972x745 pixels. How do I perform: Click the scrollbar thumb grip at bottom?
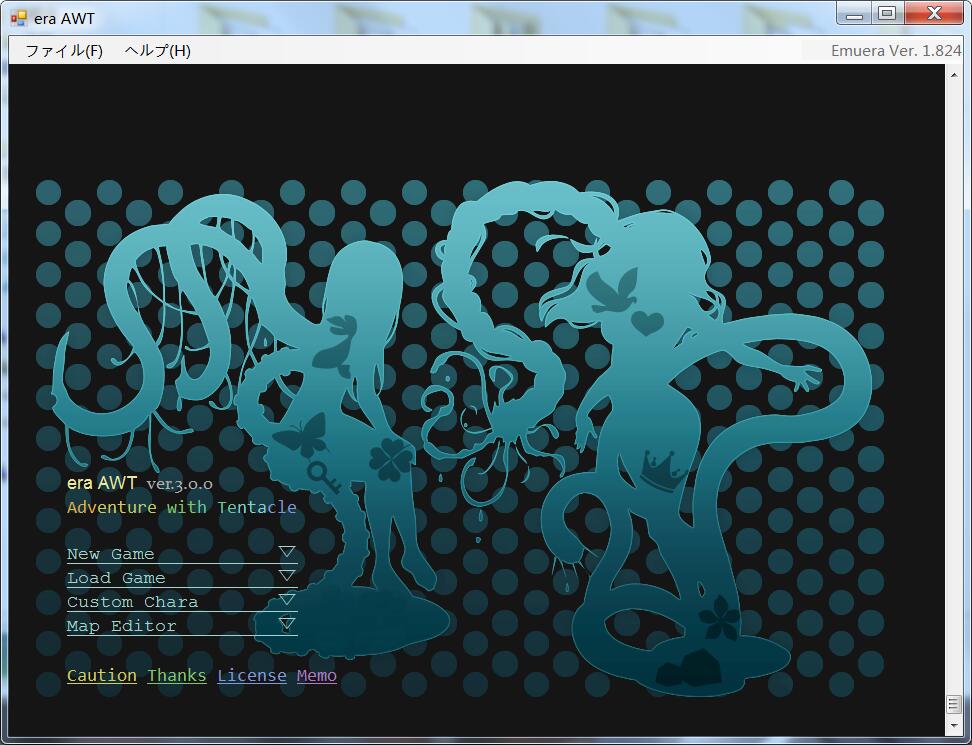pyautogui.click(x=954, y=704)
